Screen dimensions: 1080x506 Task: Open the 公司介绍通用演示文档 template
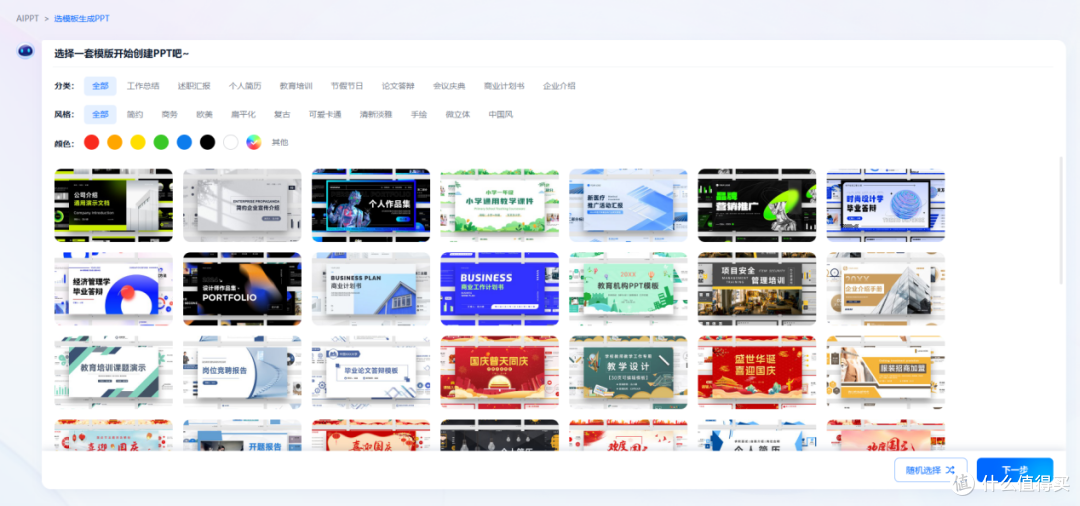pos(114,205)
